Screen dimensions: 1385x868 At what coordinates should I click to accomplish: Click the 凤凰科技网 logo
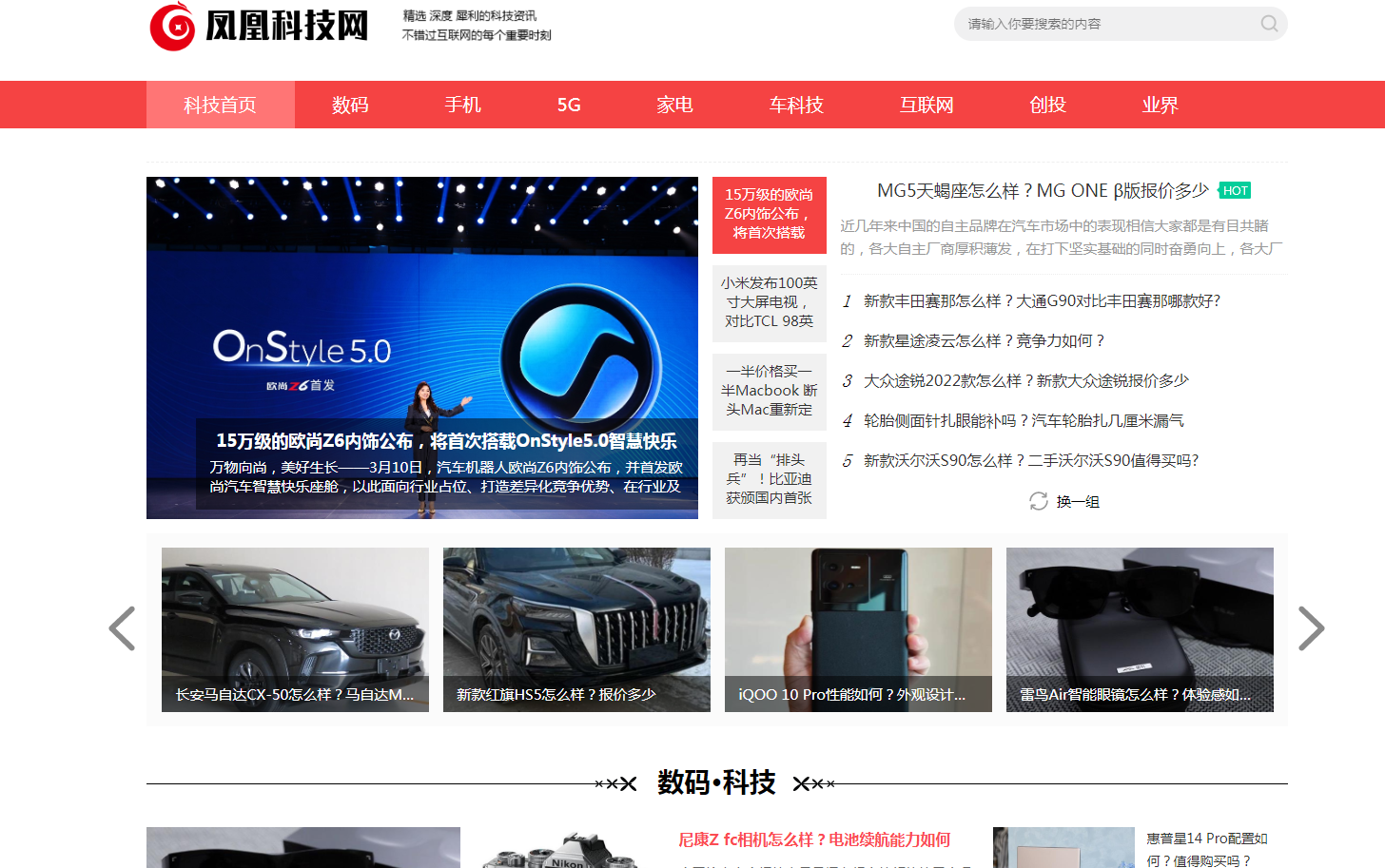click(259, 26)
